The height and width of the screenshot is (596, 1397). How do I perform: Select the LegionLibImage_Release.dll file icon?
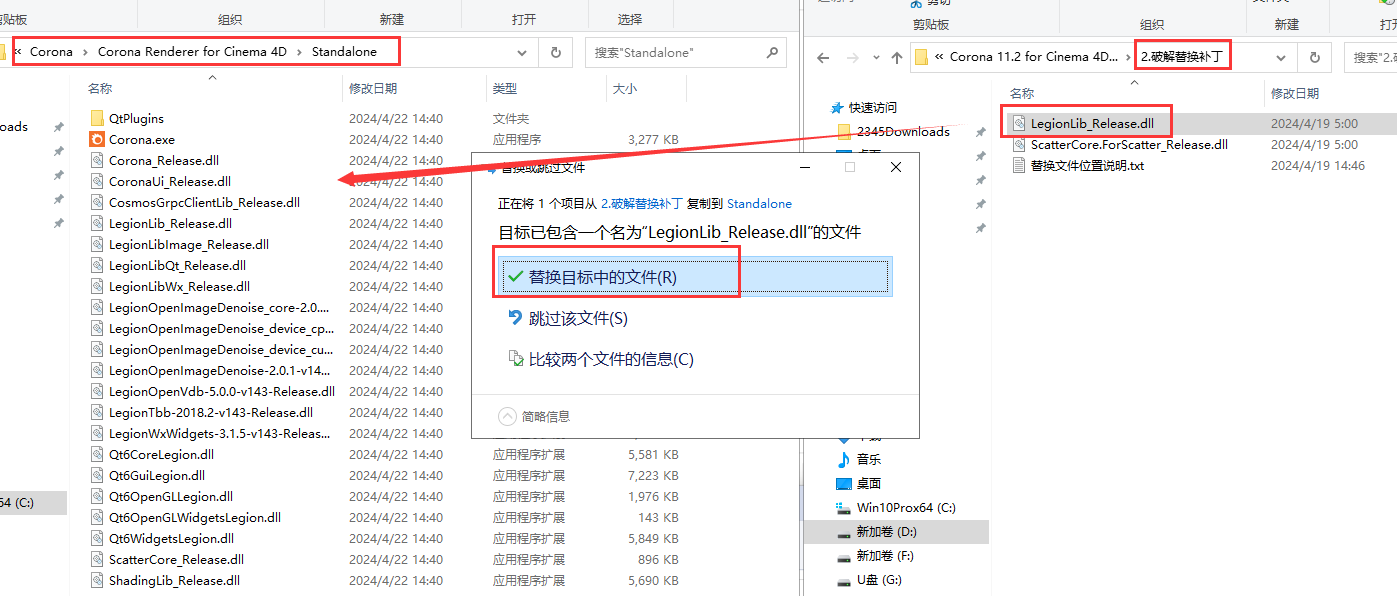[x=97, y=244]
